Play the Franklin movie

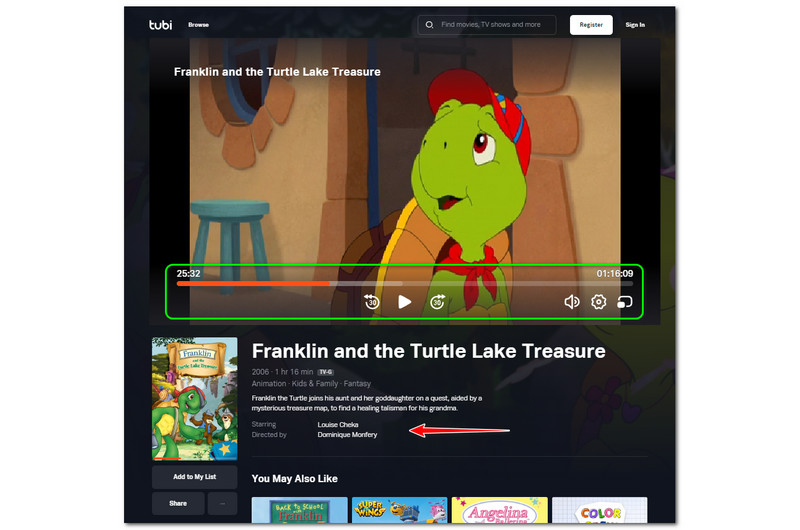tap(405, 302)
